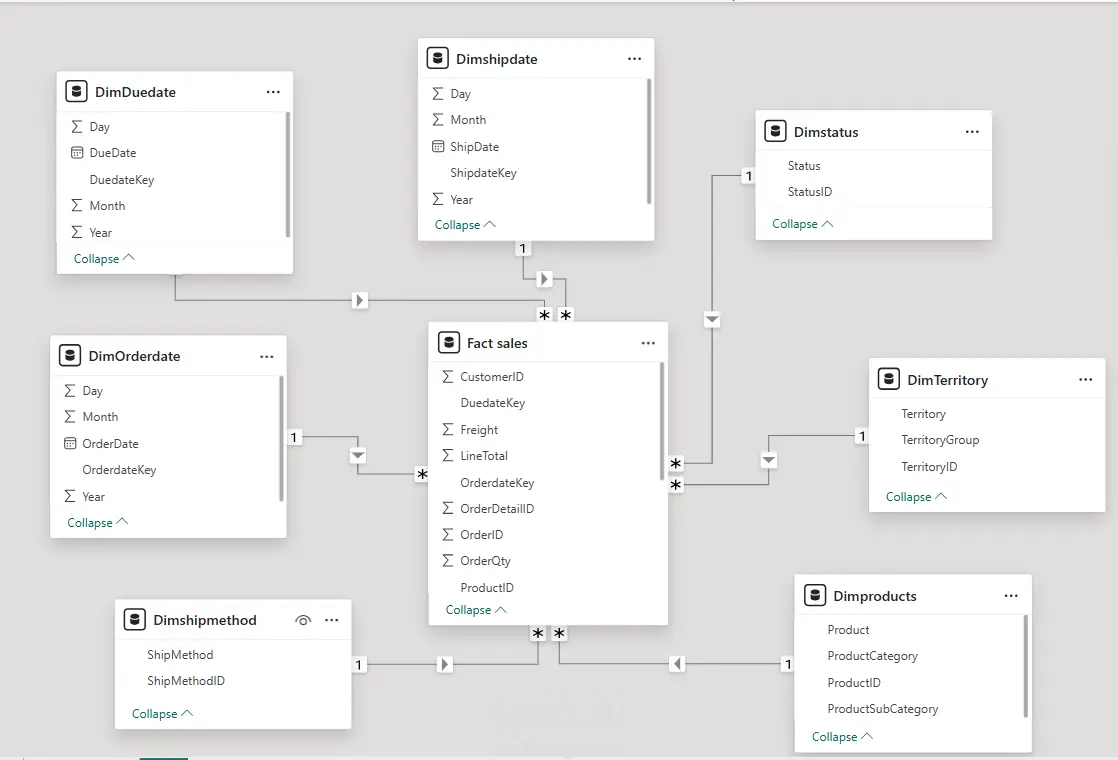Collapse the DimOrderdate table card
The image size is (1118, 760).
tap(97, 523)
